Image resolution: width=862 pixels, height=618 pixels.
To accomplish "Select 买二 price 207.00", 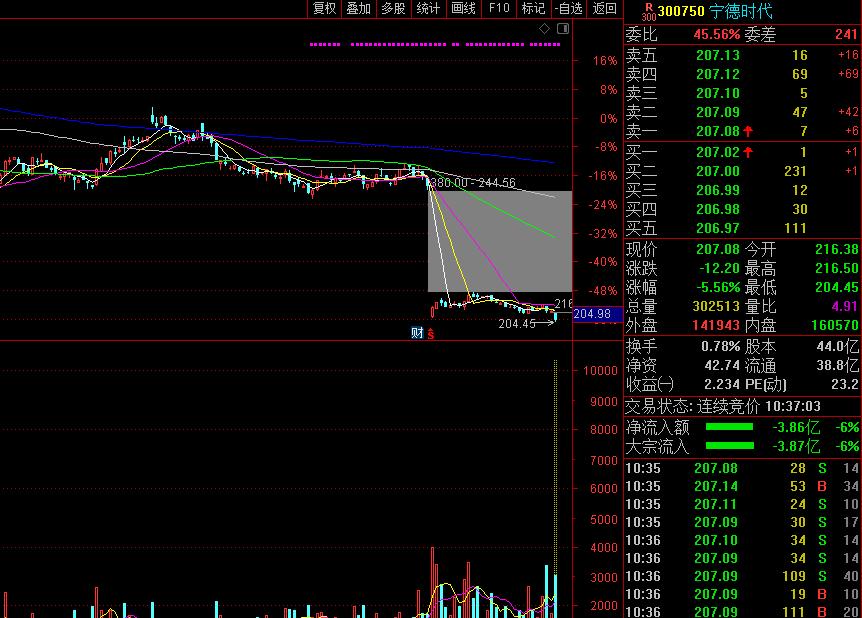I will click(717, 171).
